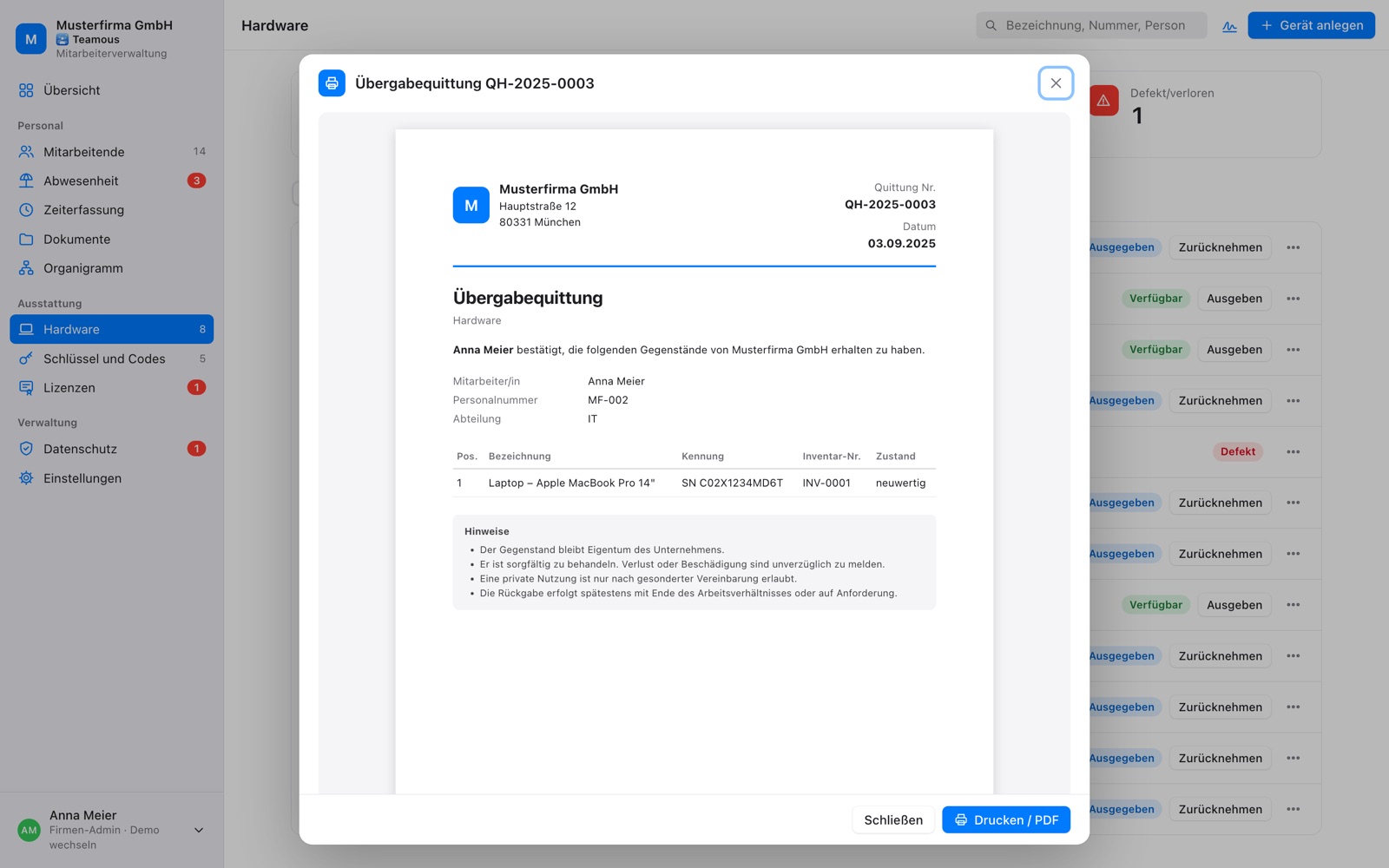Click the Mitarbeitende people icon

pyautogui.click(x=26, y=152)
